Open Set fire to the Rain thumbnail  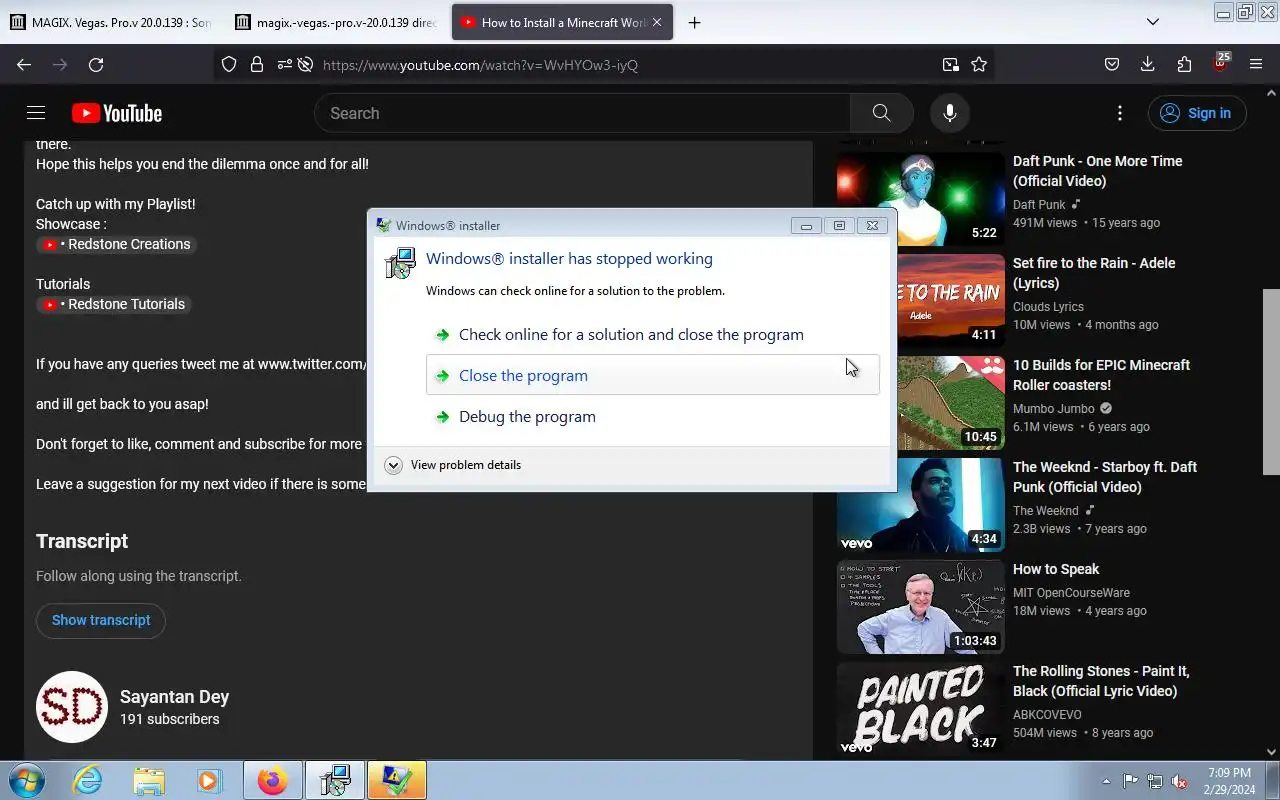click(x=921, y=299)
